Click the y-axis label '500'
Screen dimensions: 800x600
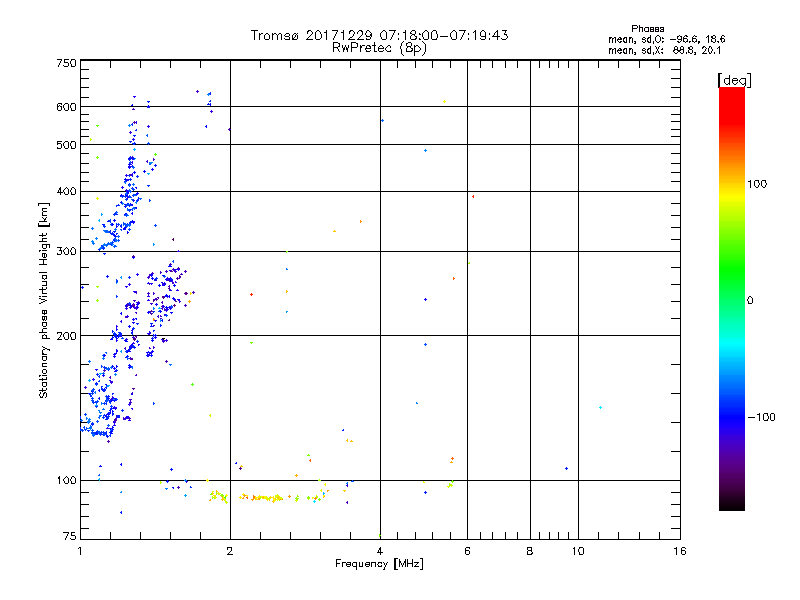point(67,145)
